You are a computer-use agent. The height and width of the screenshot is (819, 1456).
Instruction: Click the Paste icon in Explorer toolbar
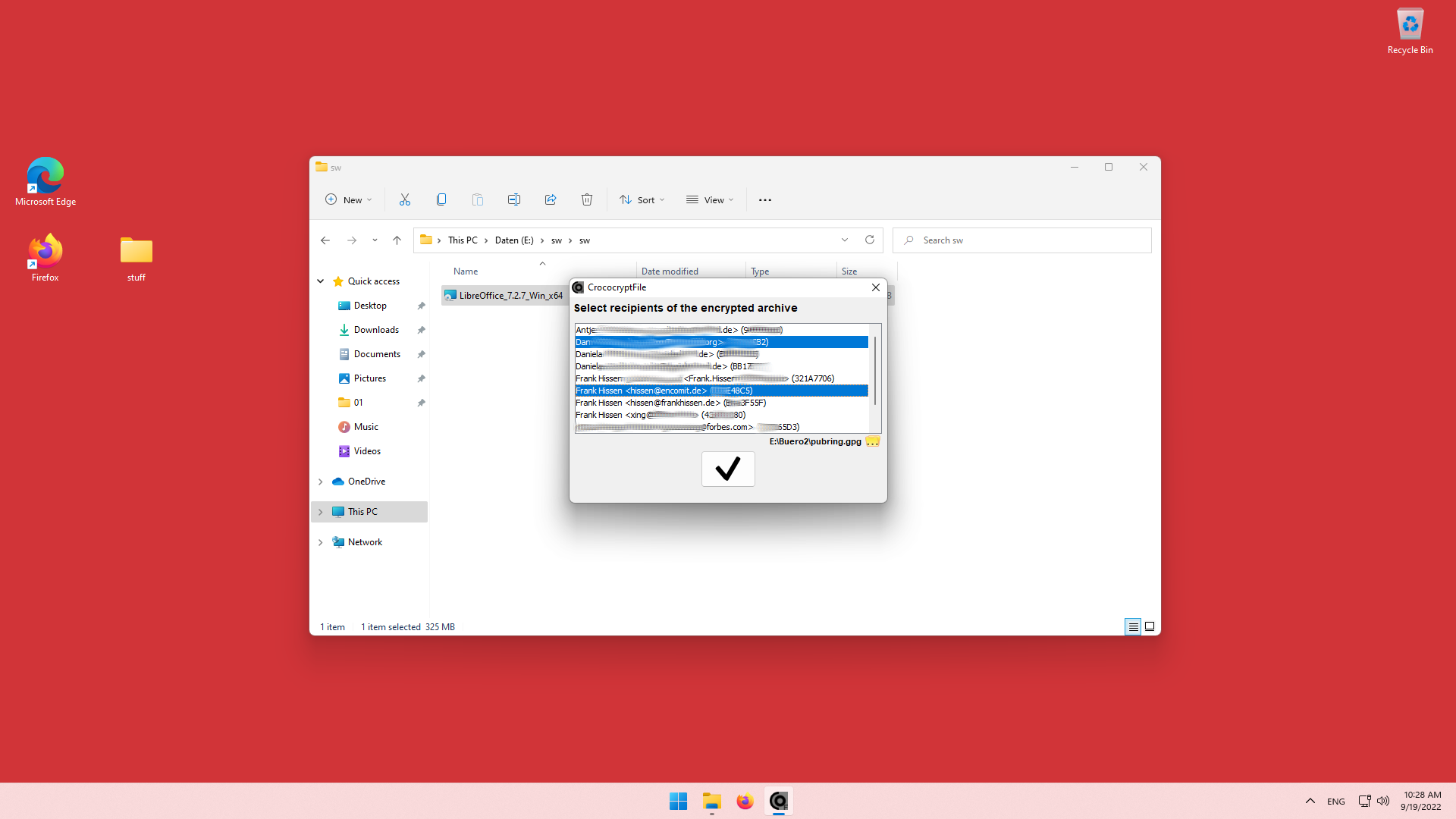(478, 199)
